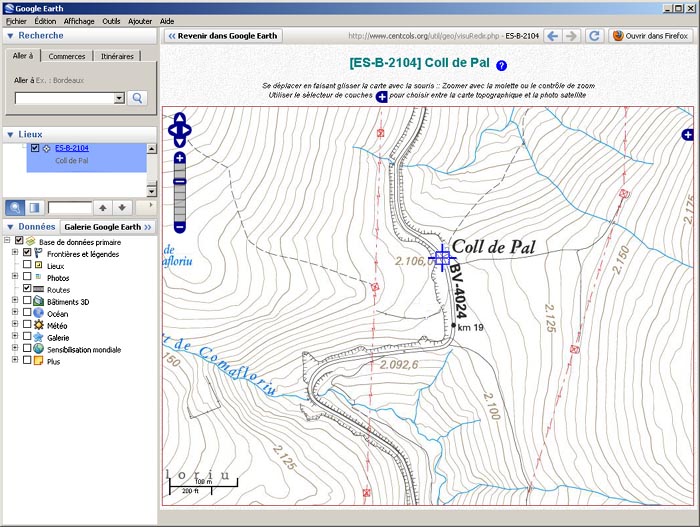This screenshot has width=700, height=527.
Task: Disable the Routes layer checkbox
Action: pos(27,289)
